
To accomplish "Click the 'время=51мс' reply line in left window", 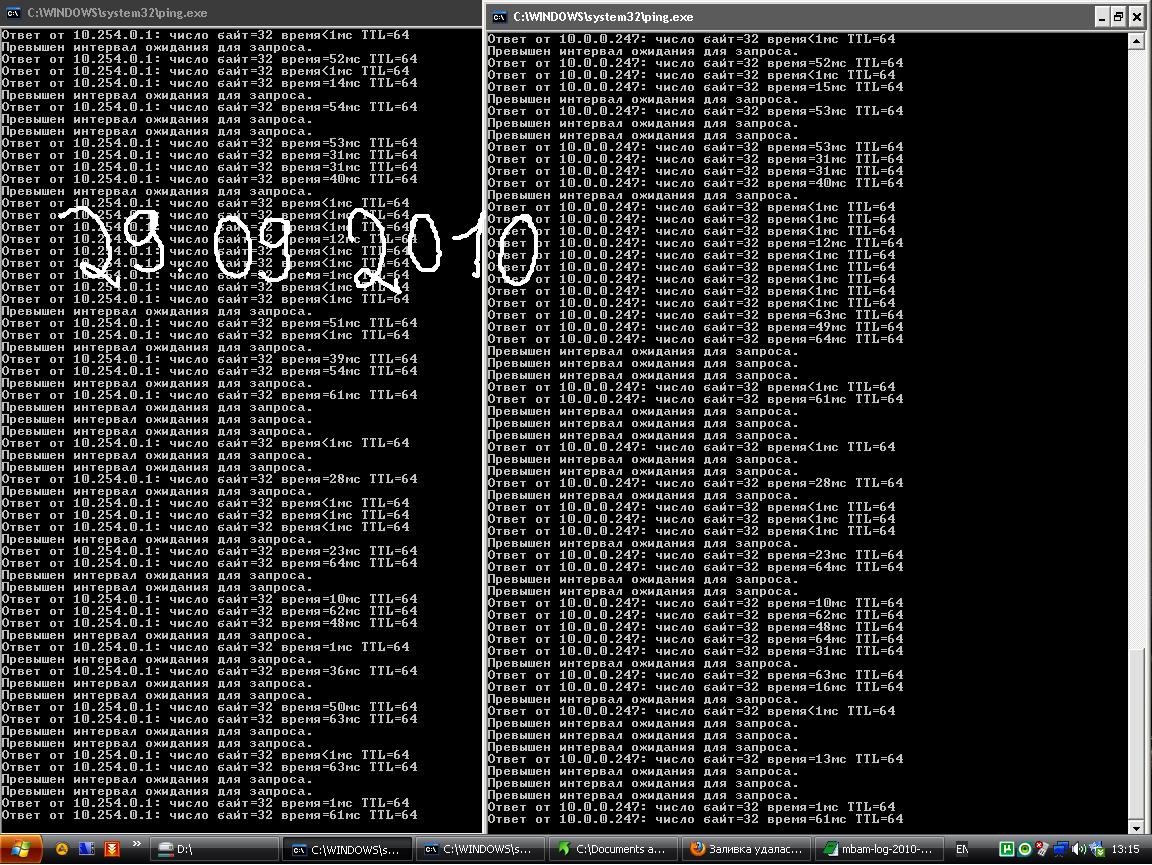I will coord(209,323).
